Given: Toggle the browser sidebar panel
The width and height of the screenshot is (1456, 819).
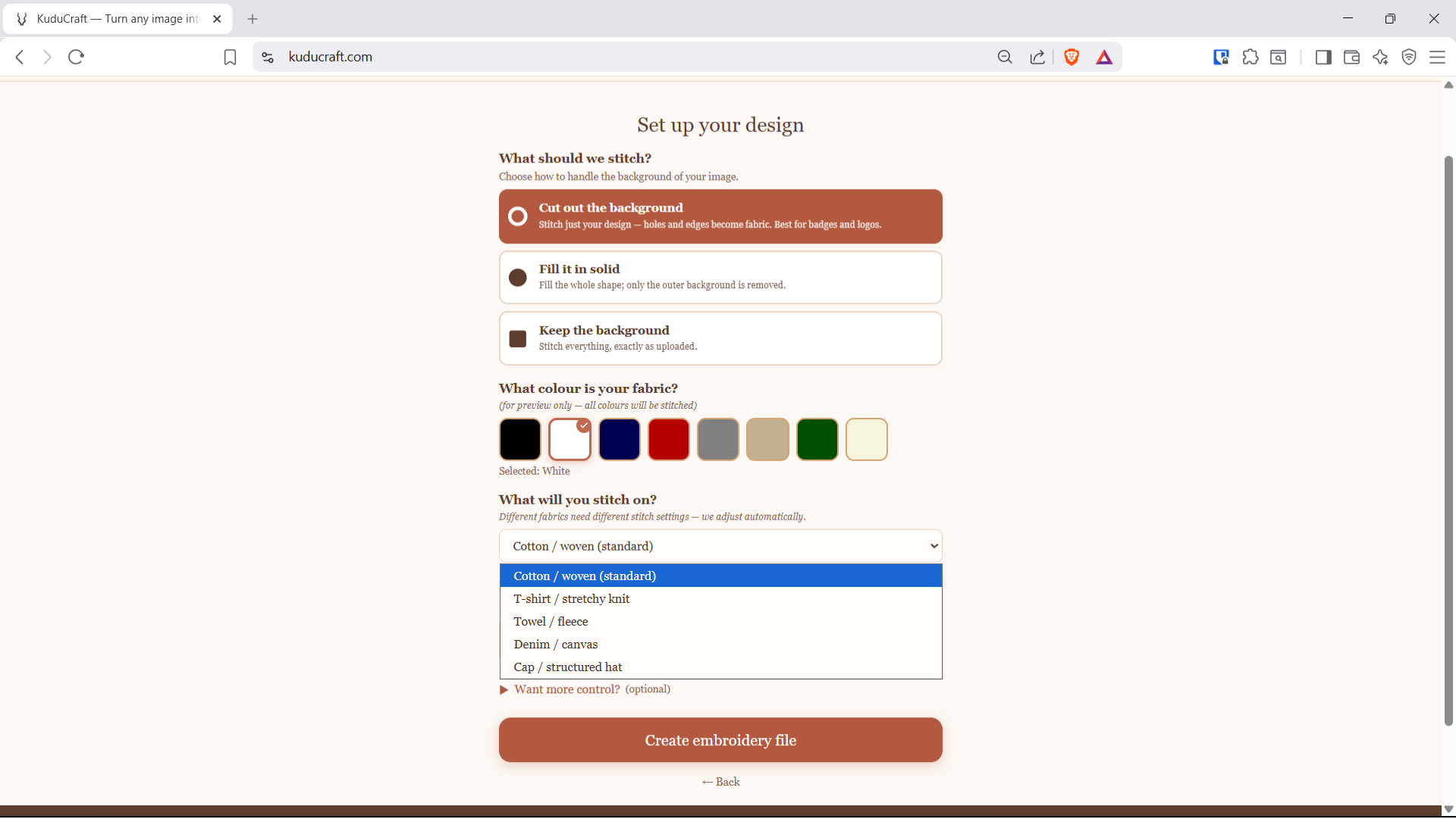Looking at the screenshot, I should pos(1323,57).
